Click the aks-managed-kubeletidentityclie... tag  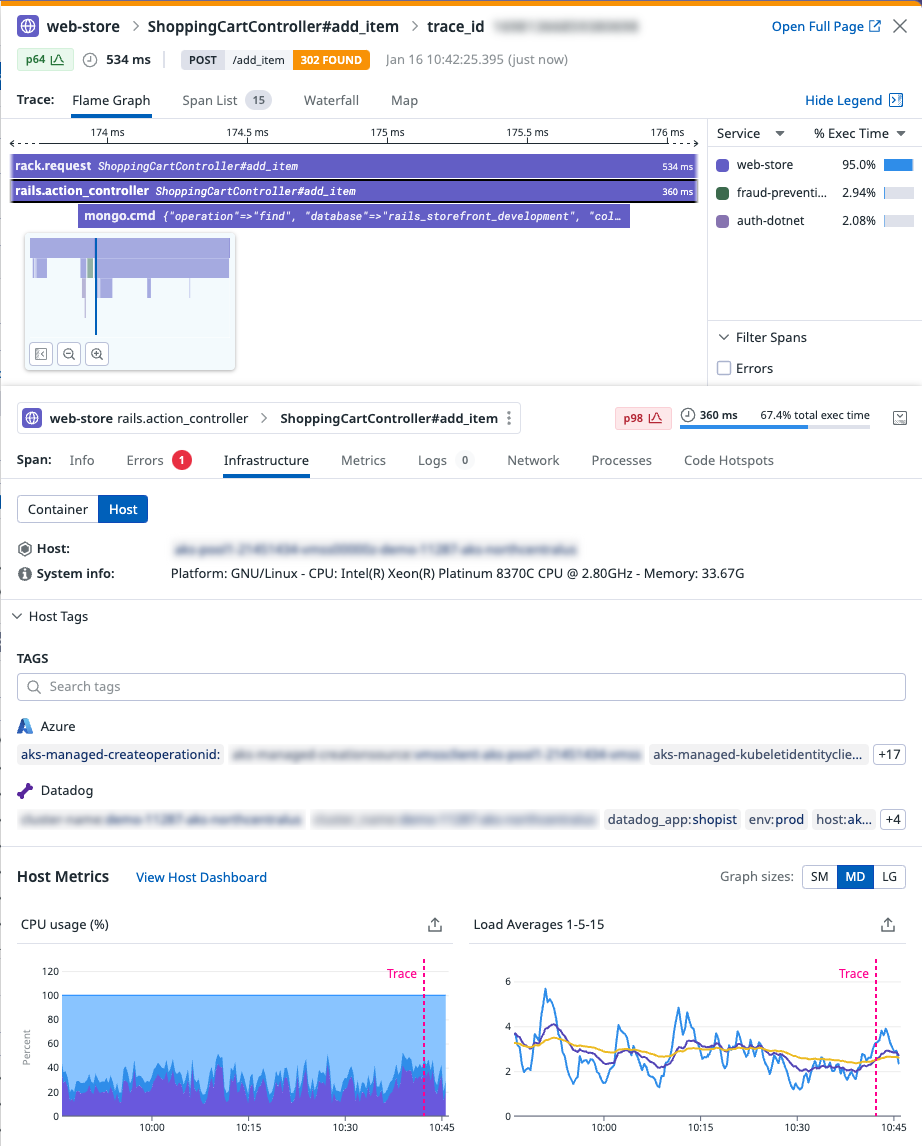pos(758,754)
